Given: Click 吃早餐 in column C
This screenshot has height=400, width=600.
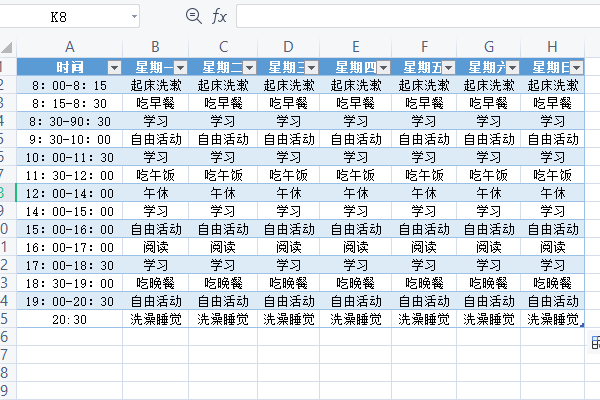Looking at the screenshot, I should (223, 103).
